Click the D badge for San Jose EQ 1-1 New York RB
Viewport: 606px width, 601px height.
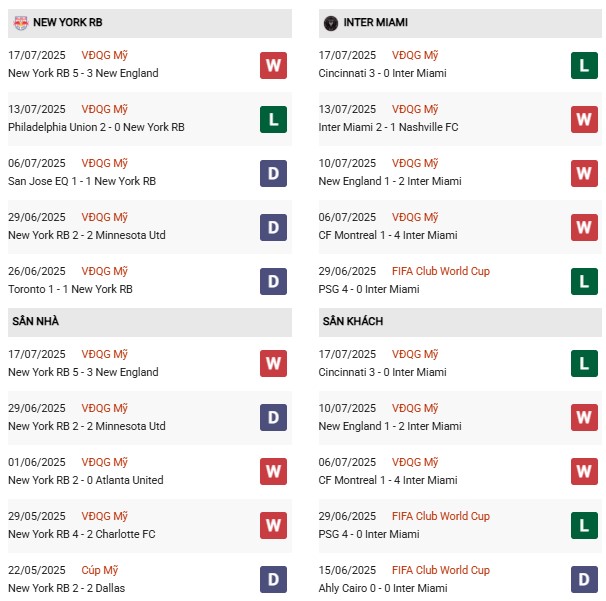pyautogui.click(x=273, y=173)
